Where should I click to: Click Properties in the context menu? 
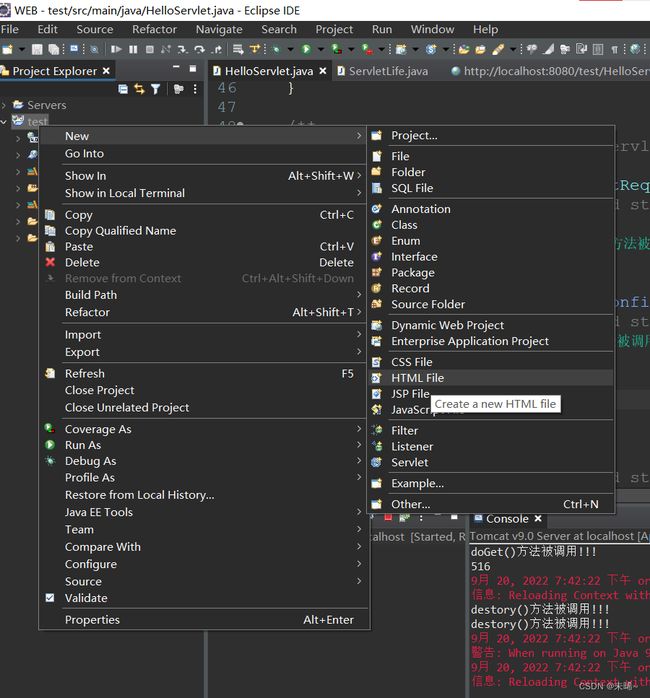(x=204, y=619)
